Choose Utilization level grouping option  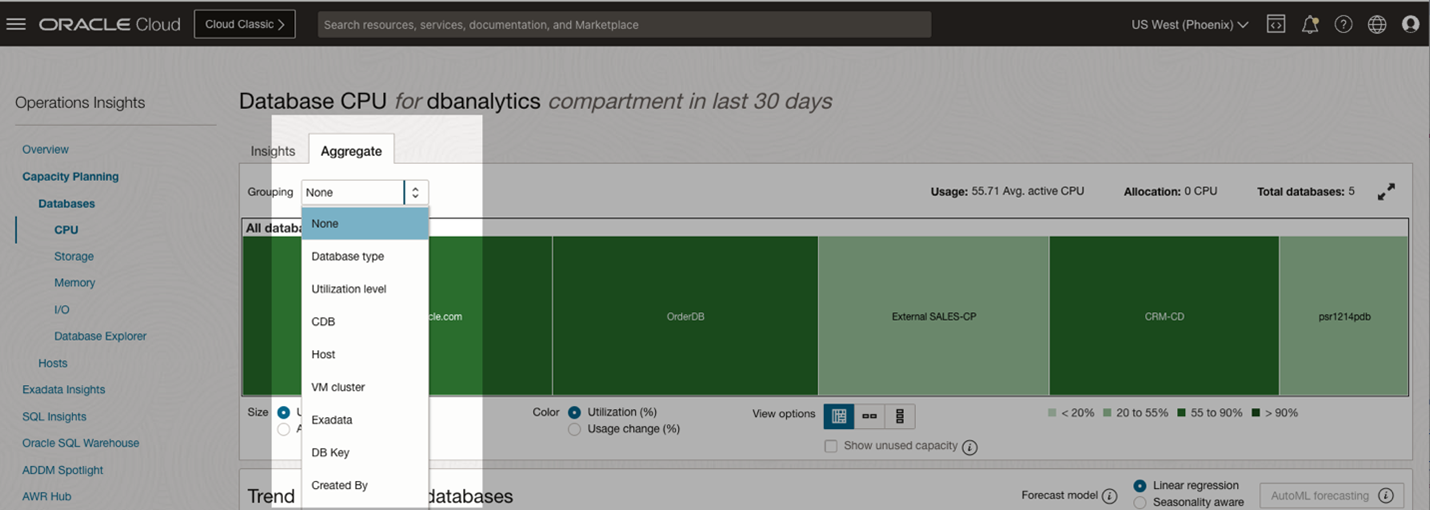pos(365,289)
